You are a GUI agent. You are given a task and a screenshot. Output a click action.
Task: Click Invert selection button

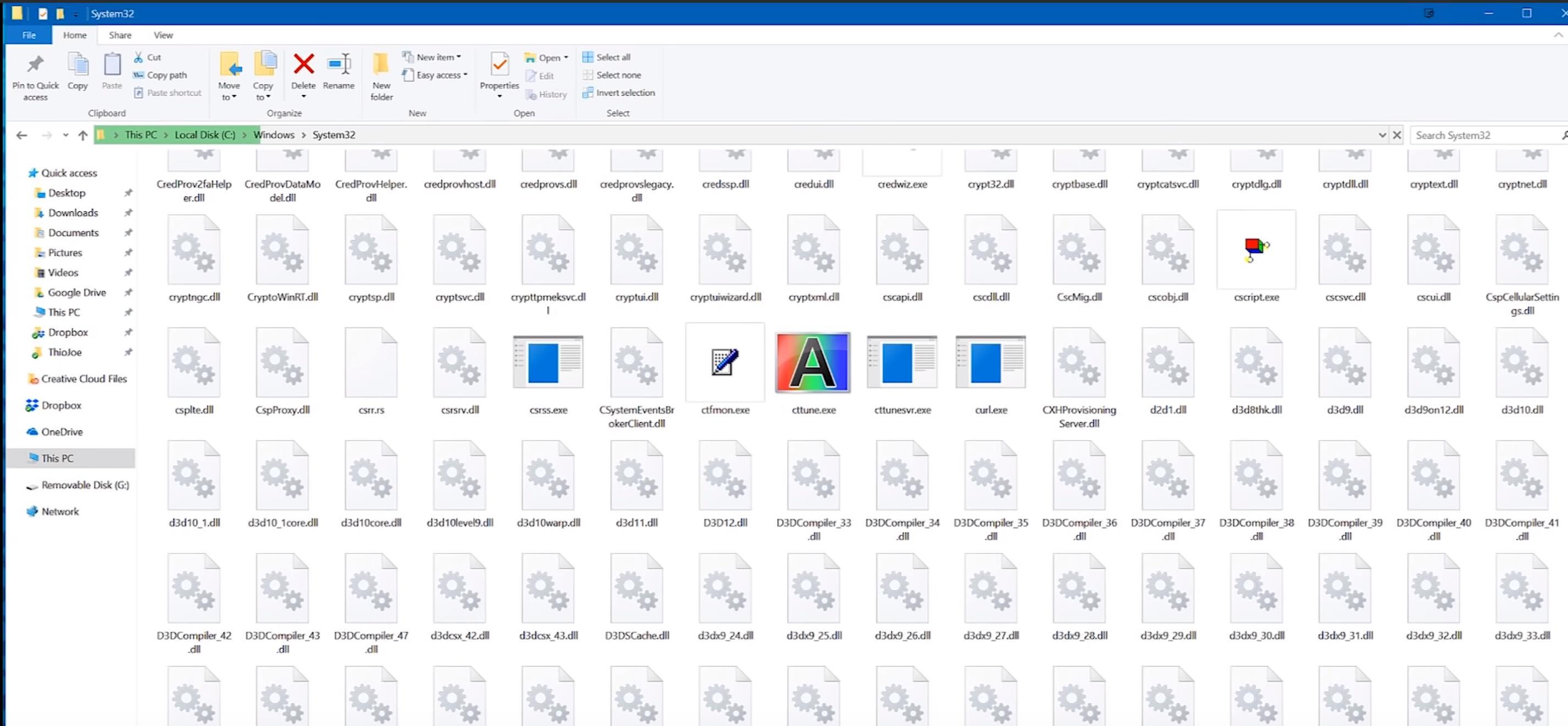tap(619, 93)
